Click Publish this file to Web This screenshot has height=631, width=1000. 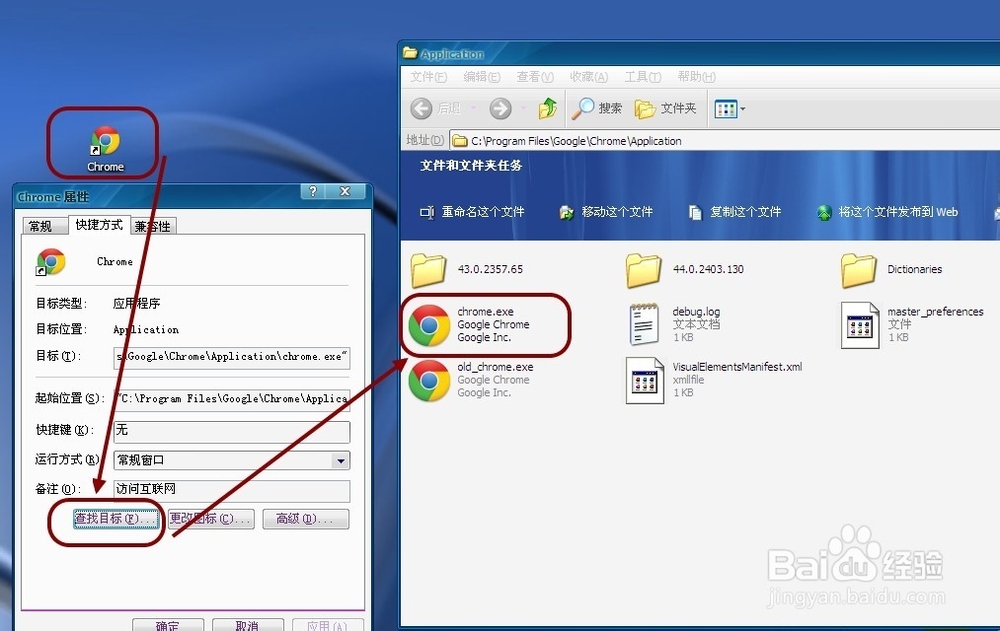pyautogui.click(x=888, y=212)
